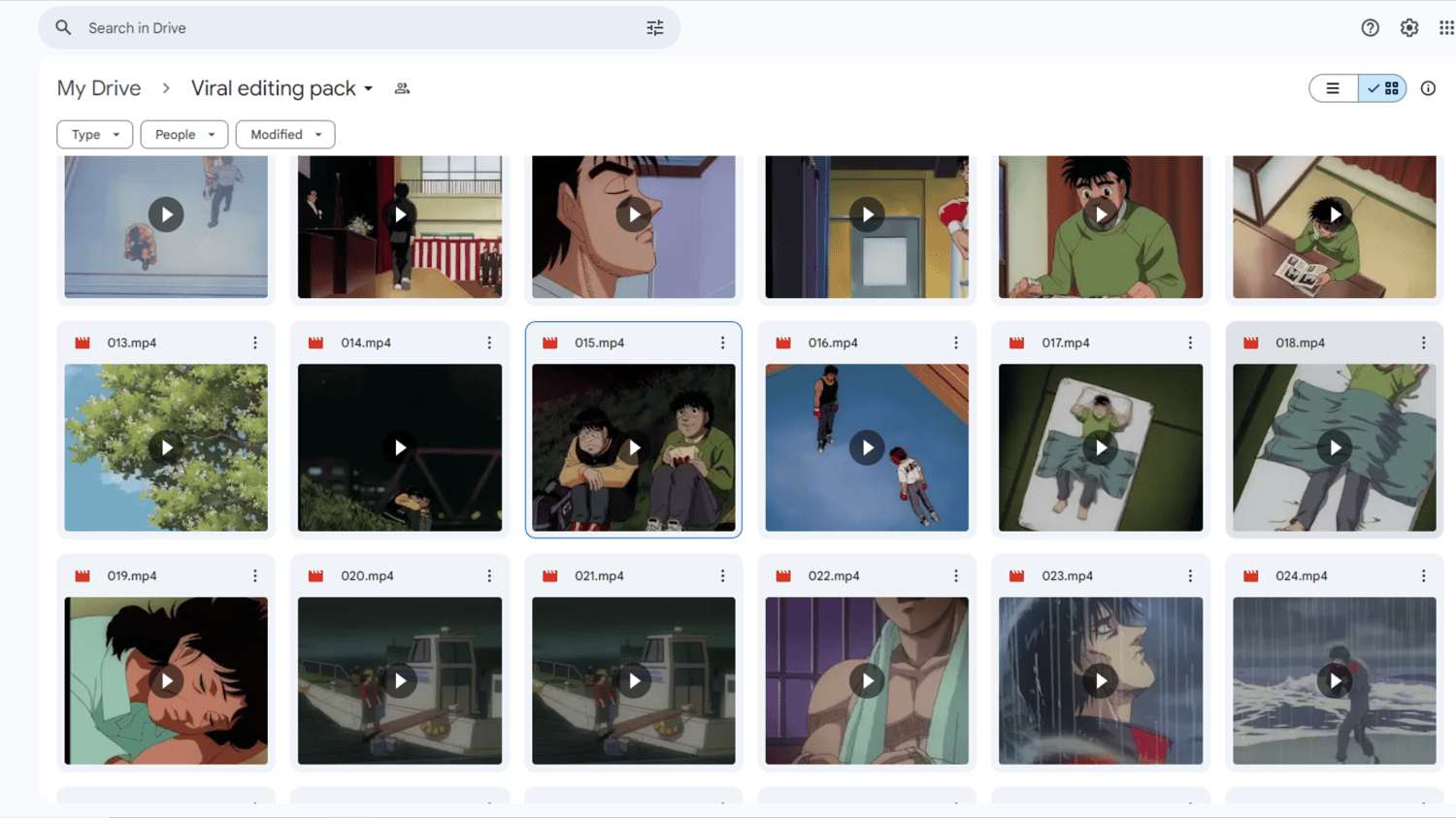Expand the People filter dropdown
Viewport: 1456px width, 818px height.
(x=184, y=135)
